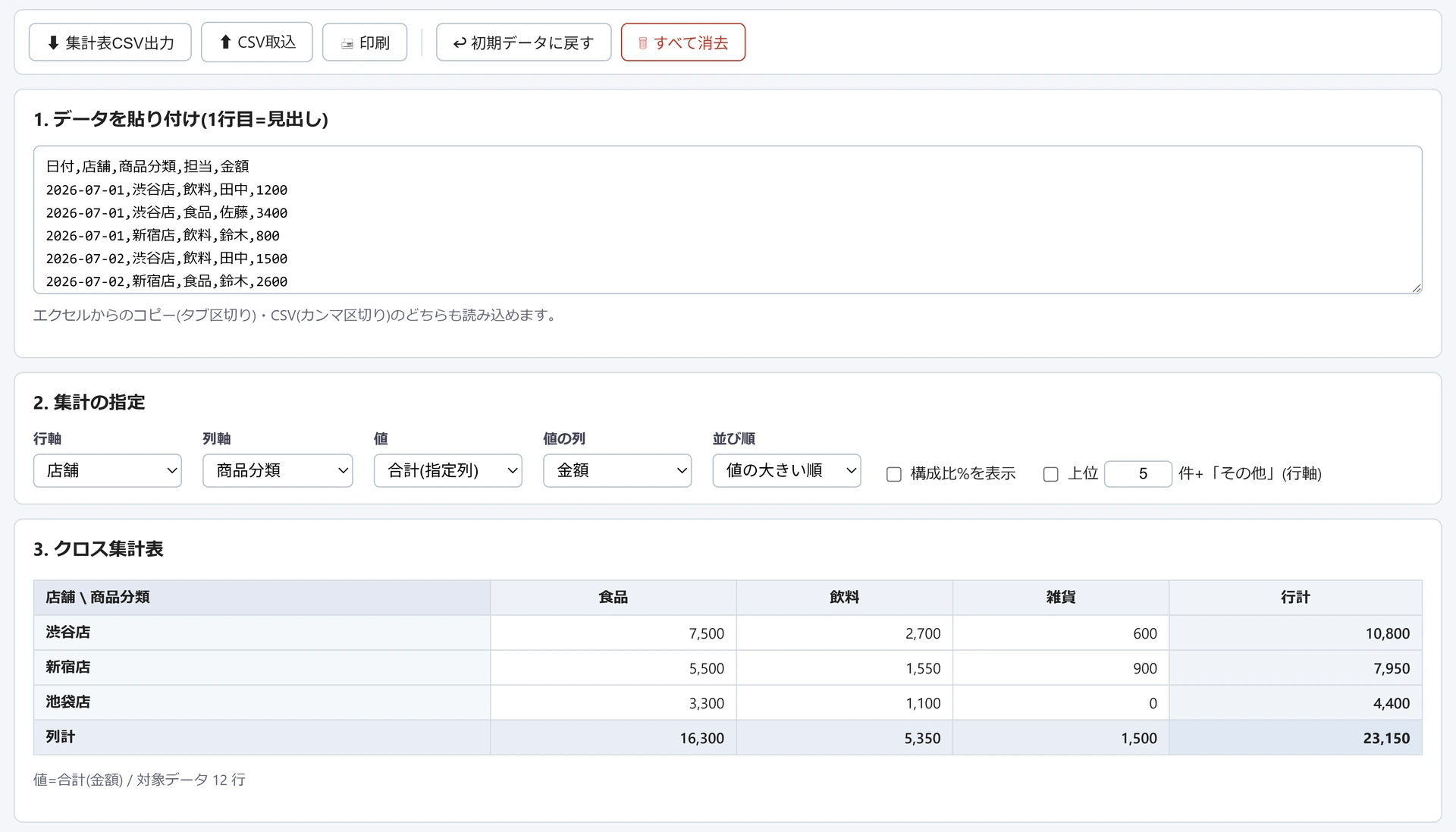Click the 900 cell for 新宿店 雑貨

coord(1061,667)
